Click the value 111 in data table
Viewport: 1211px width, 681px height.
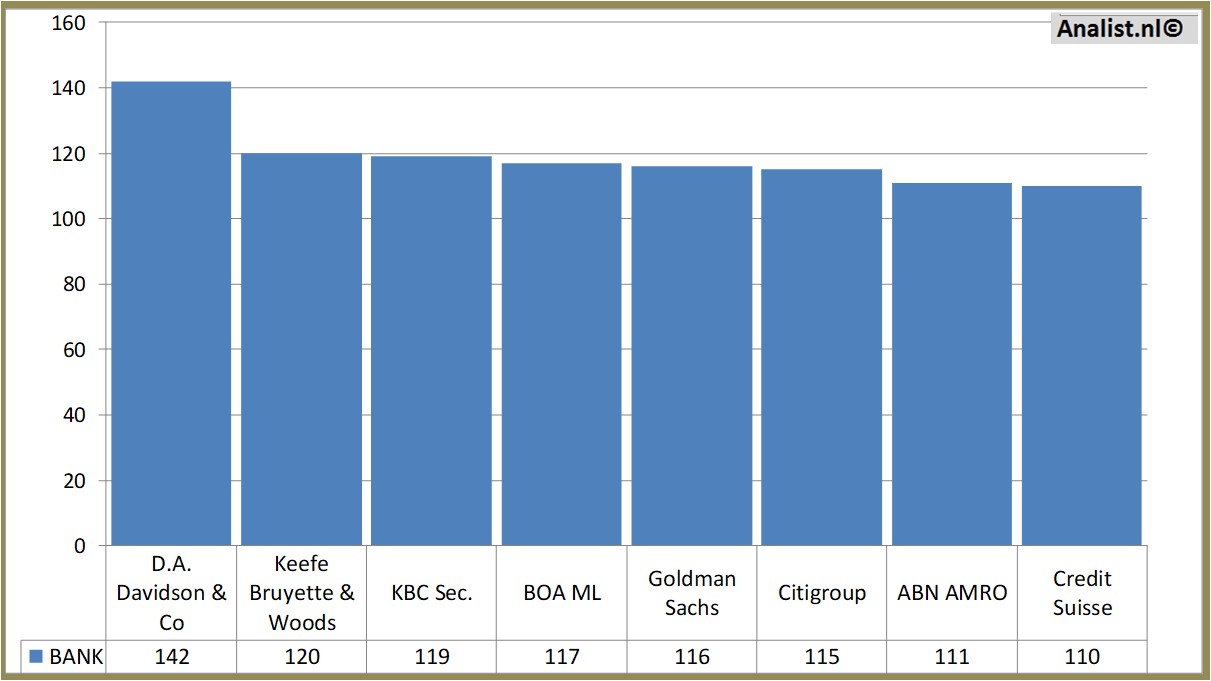tap(952, 657)
